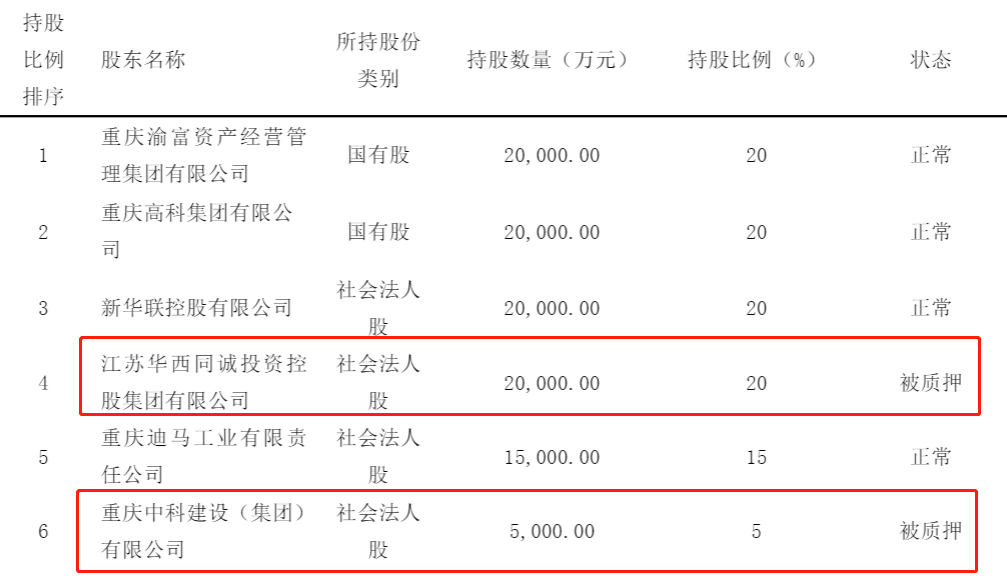Click rank number 3 cell
1007x584 pixels.
pos(43,308)
